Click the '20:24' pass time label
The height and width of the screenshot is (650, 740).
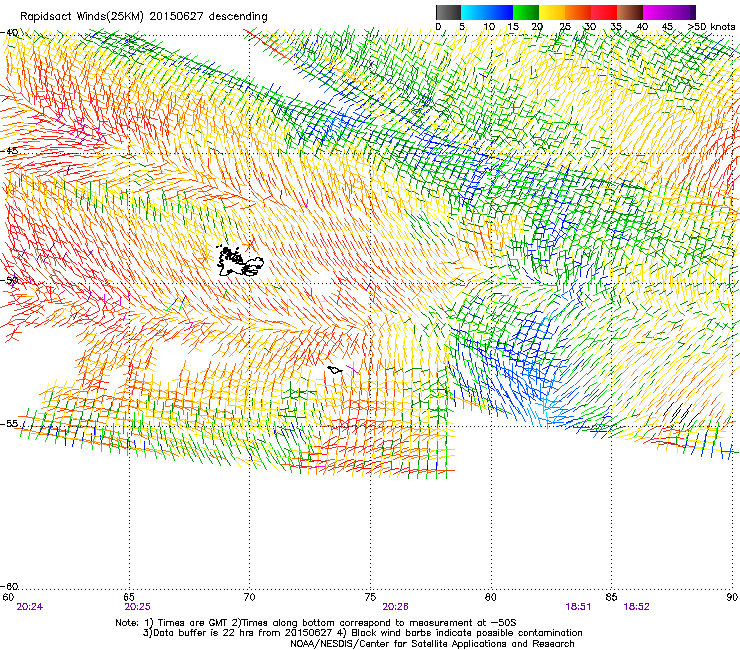tap(29, 607)
